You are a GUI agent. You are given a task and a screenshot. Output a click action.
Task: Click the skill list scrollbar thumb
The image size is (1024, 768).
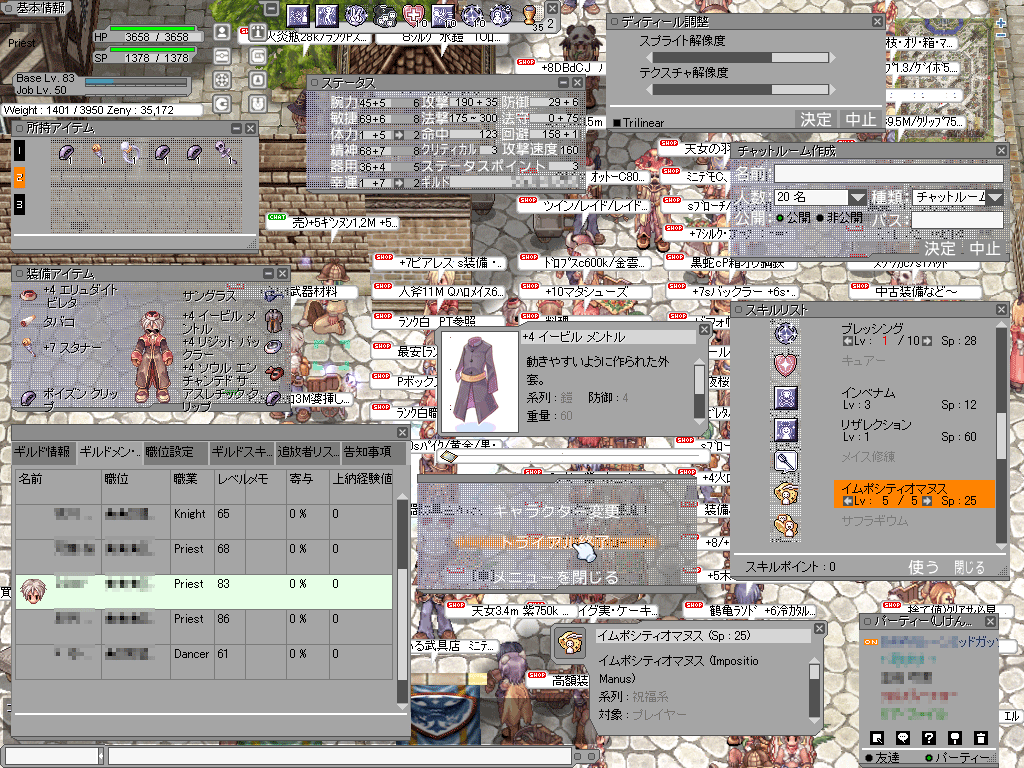pyautogui.click(x=1001, y=436)
